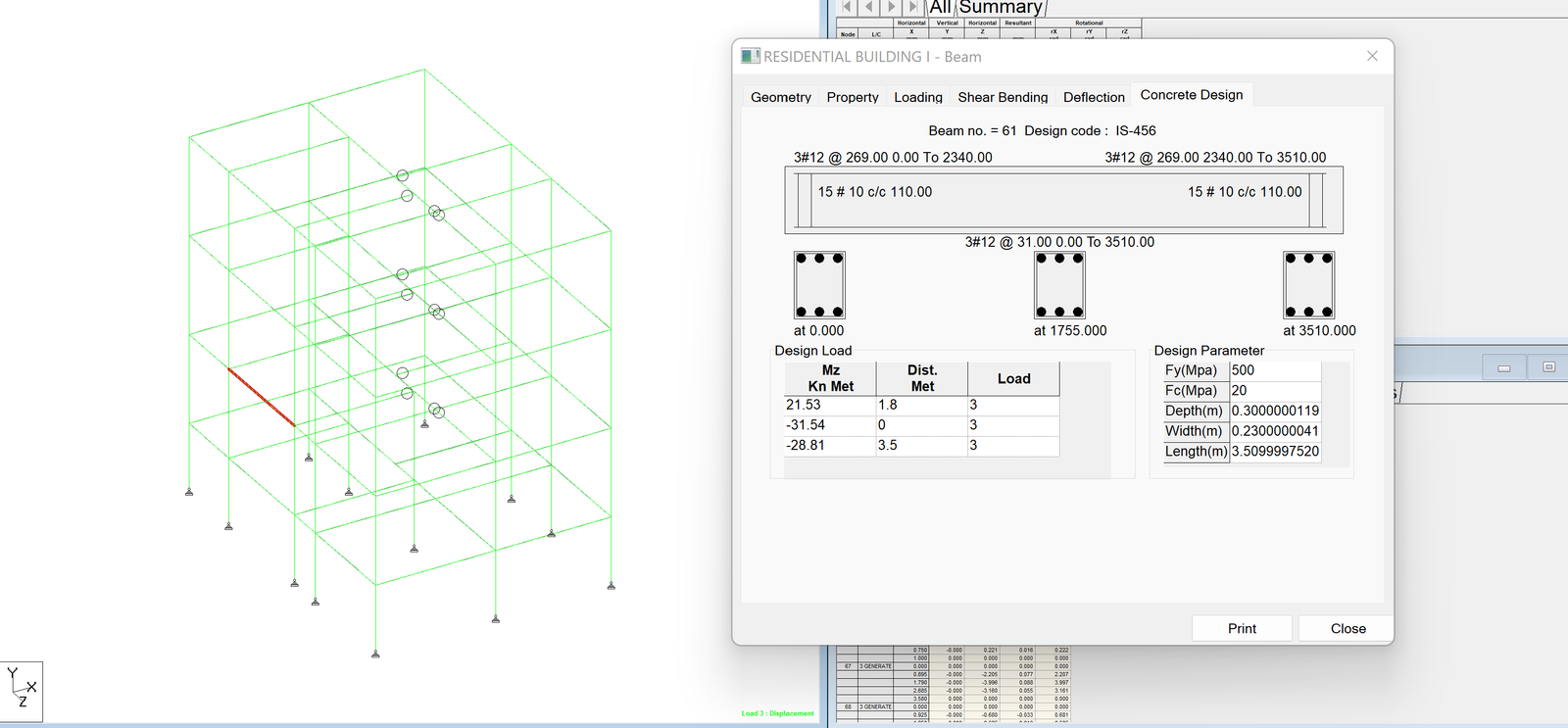Switch to the Property tab
The height and width of the screenshot is (728, 1568).
coord(853,97)
